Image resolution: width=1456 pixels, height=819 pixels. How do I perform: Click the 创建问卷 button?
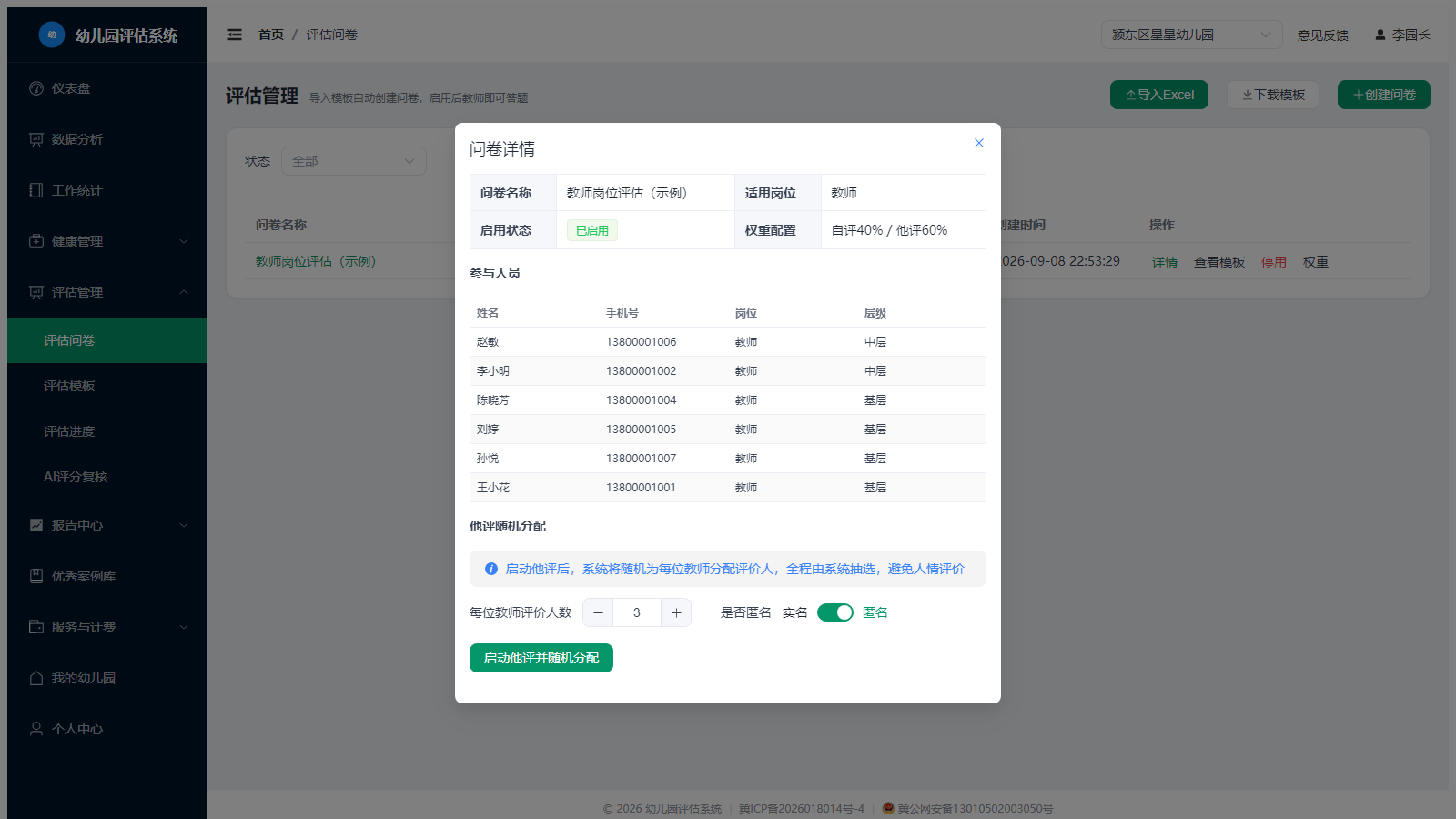(x=1384, y=95)
